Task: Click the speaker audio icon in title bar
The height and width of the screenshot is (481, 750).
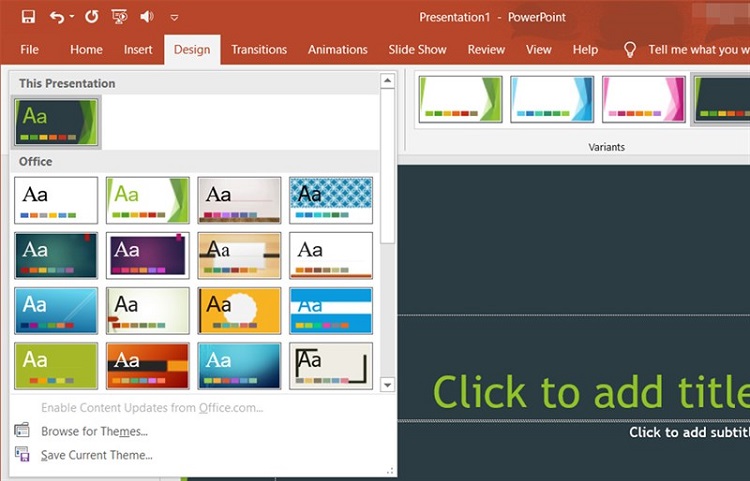Action: [x=147, y=17]
